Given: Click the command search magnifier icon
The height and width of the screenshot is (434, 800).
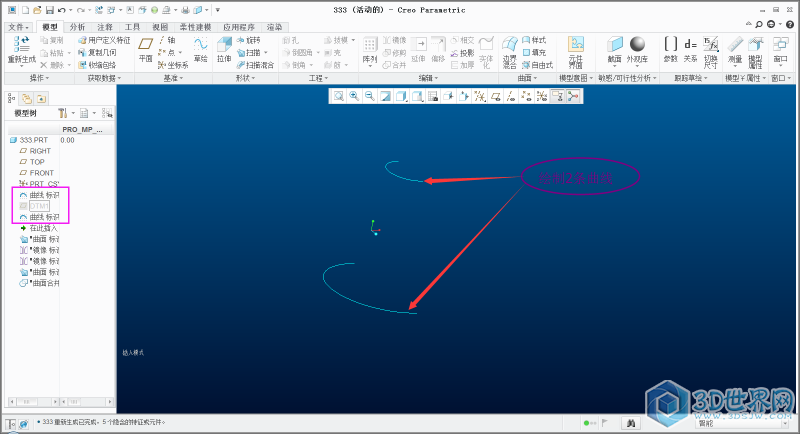Looking at the screenshot, I should [759, 24].
